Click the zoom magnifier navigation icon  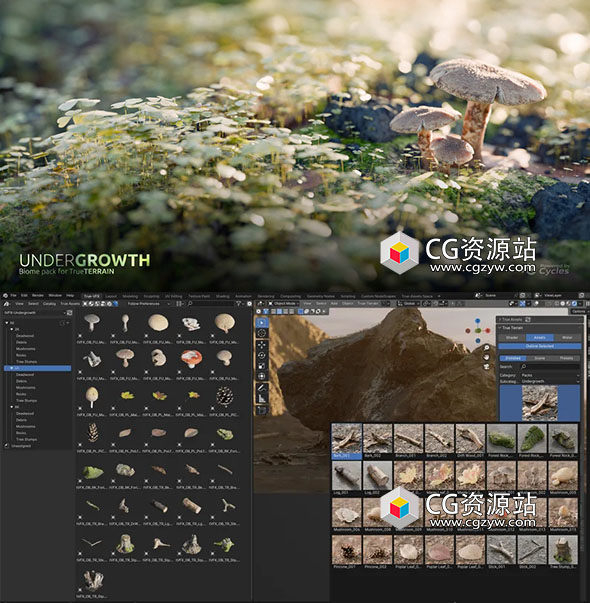(487, 348)
